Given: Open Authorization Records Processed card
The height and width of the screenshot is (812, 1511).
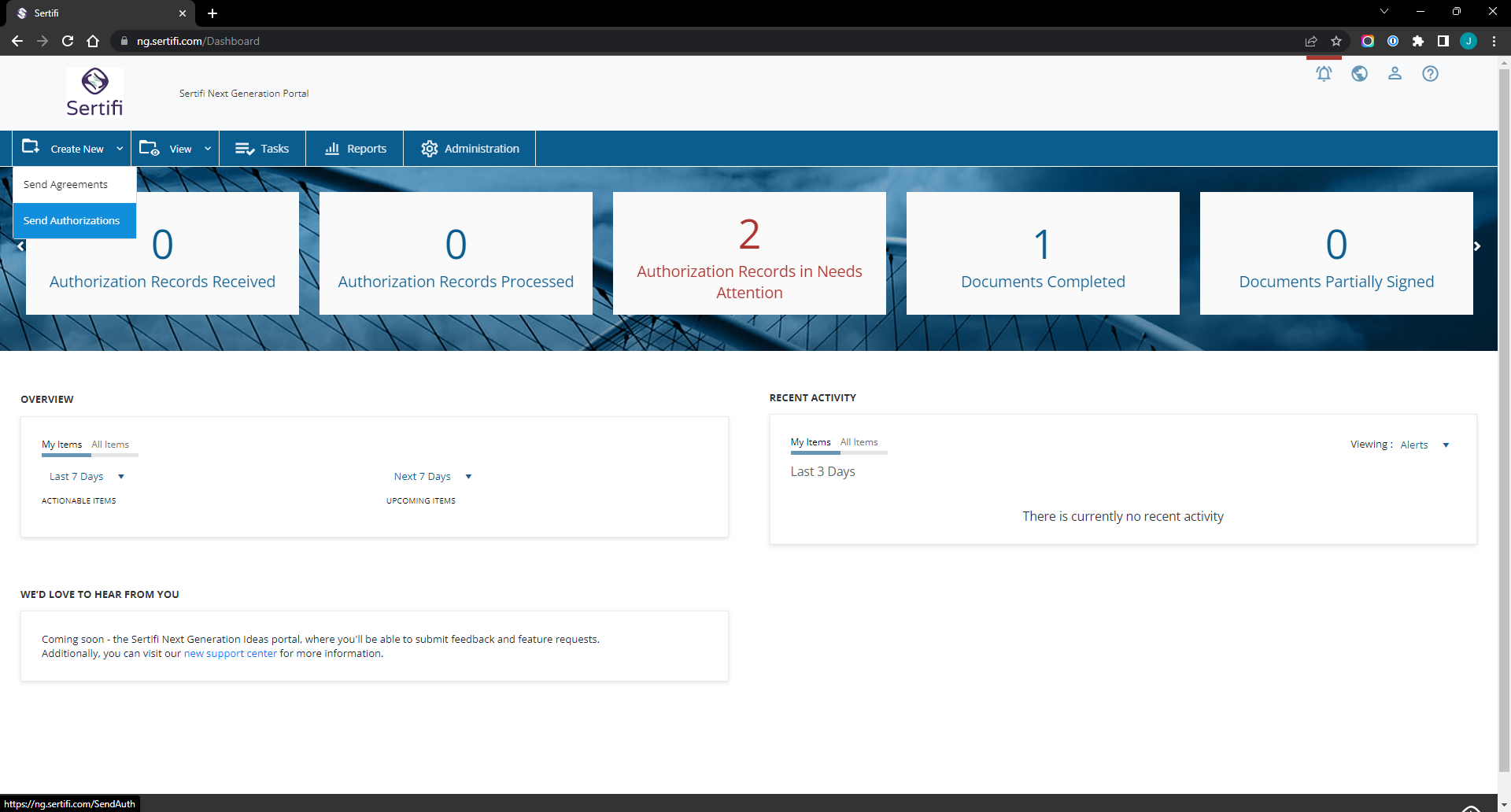Looking at the screenshot, I should point(456,253).
